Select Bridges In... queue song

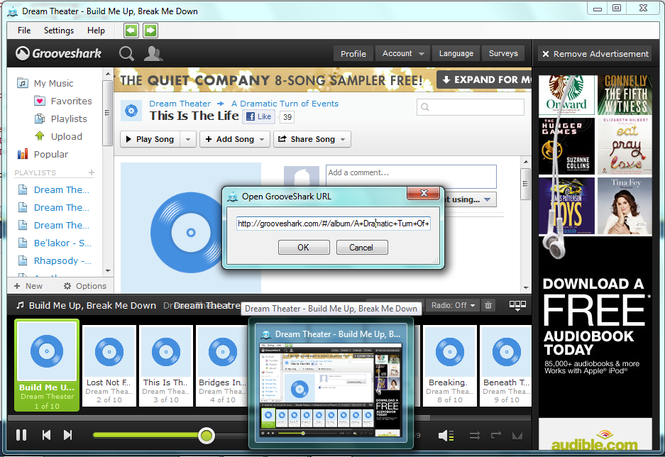coord(223,366)
